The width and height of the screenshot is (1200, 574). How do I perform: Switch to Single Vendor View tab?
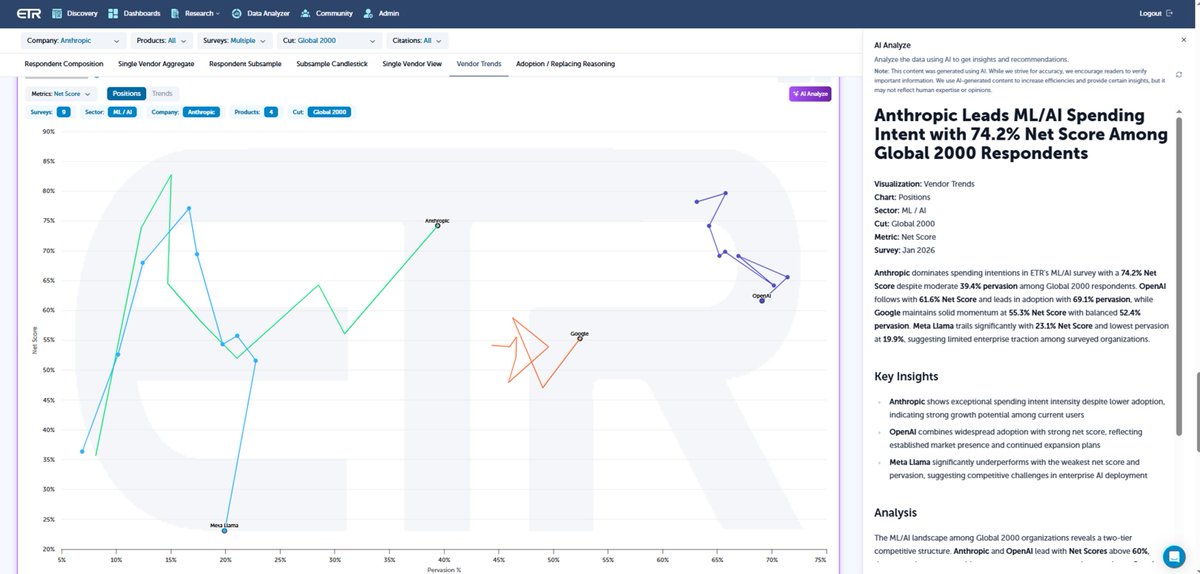(x=412, y=64)
